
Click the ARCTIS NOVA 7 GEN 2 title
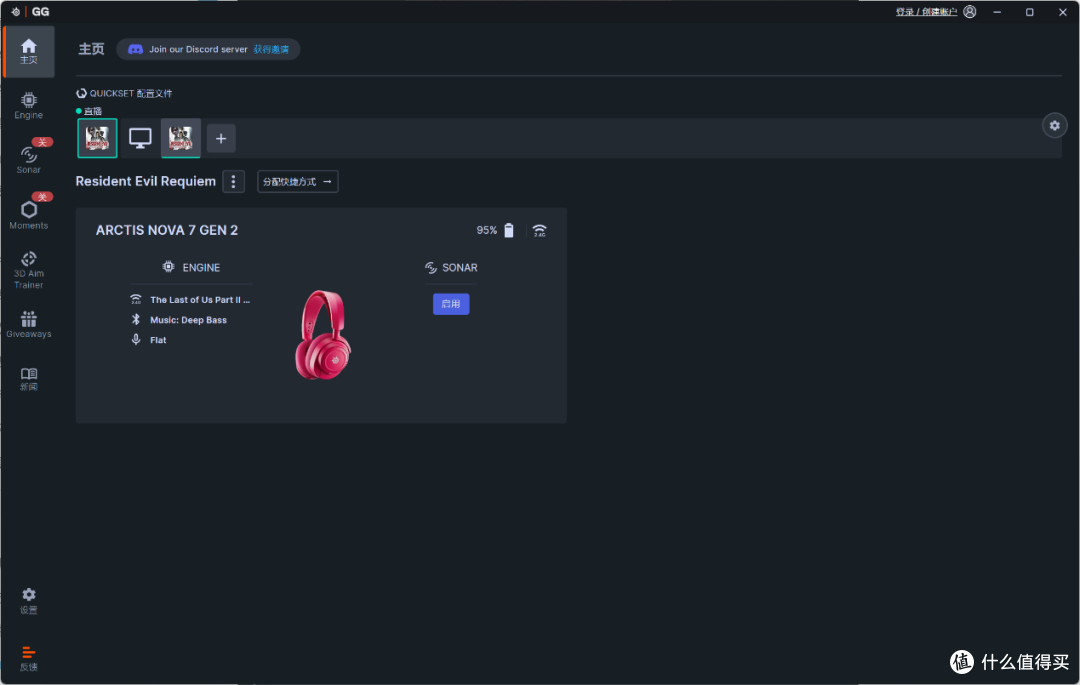tap(167, 230)
